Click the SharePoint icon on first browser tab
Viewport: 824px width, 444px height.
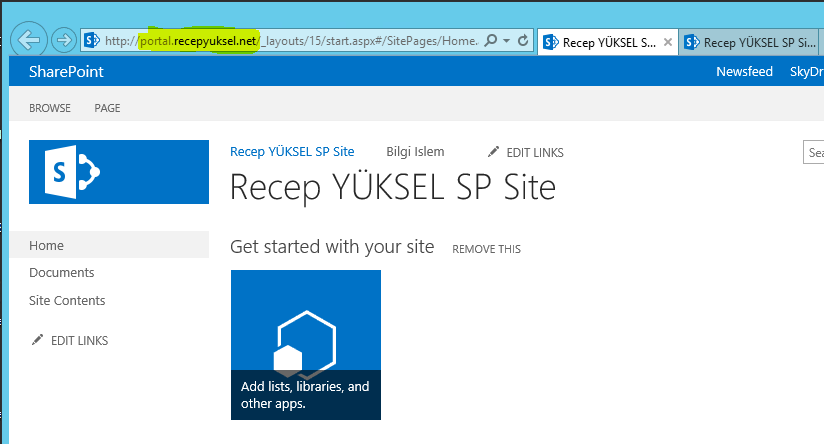[551, 42]
